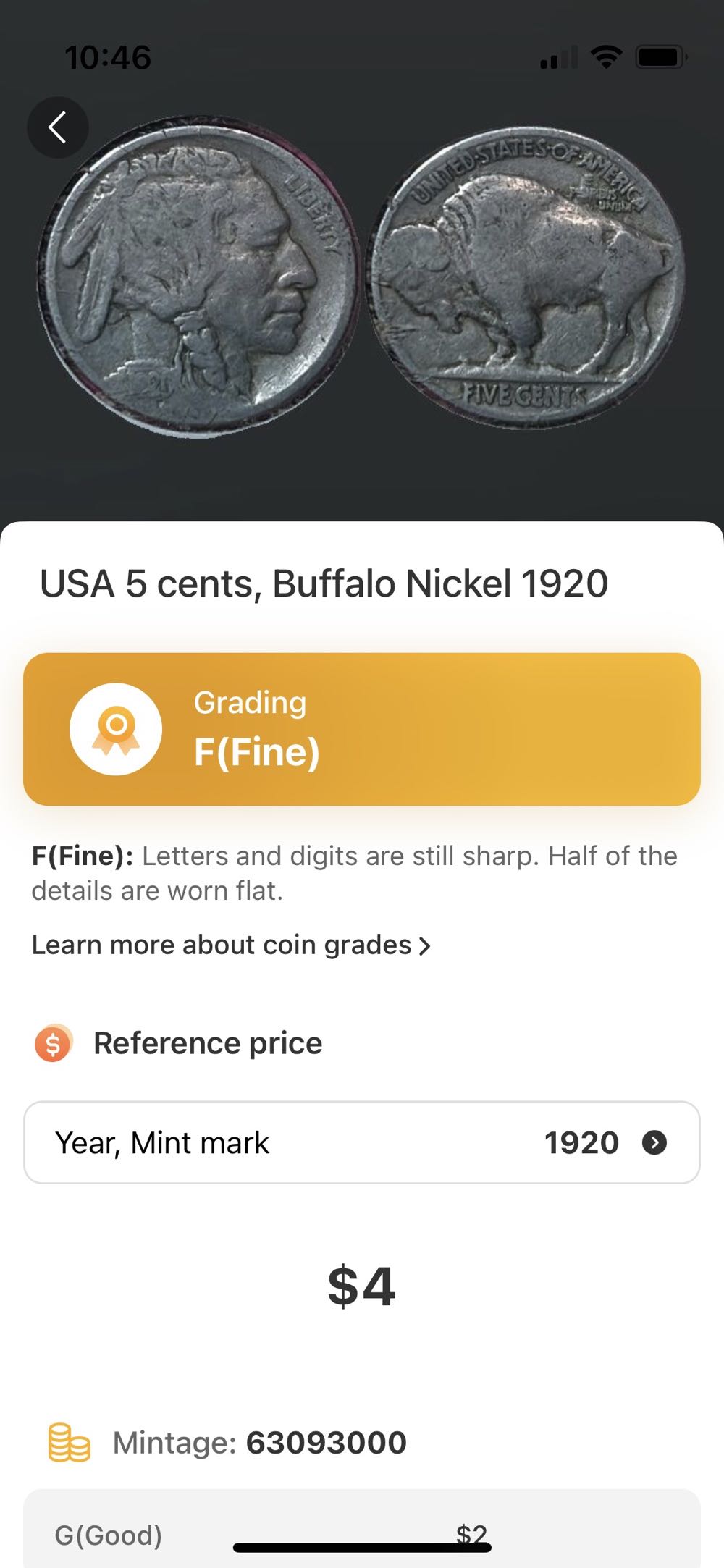
Task: Tap the grading ribbon medal icon
Action: (x=116, y=729)
